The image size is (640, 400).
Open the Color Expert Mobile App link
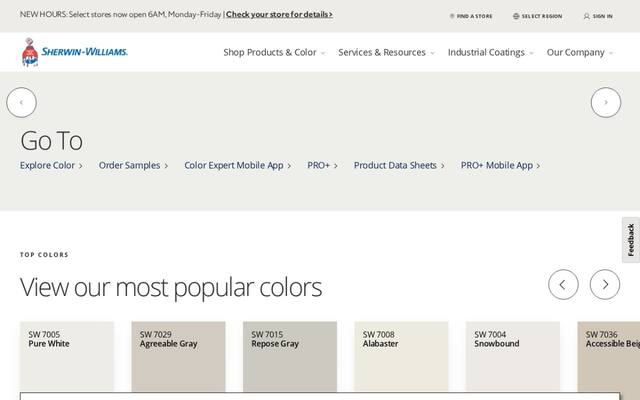coord(238,165)
